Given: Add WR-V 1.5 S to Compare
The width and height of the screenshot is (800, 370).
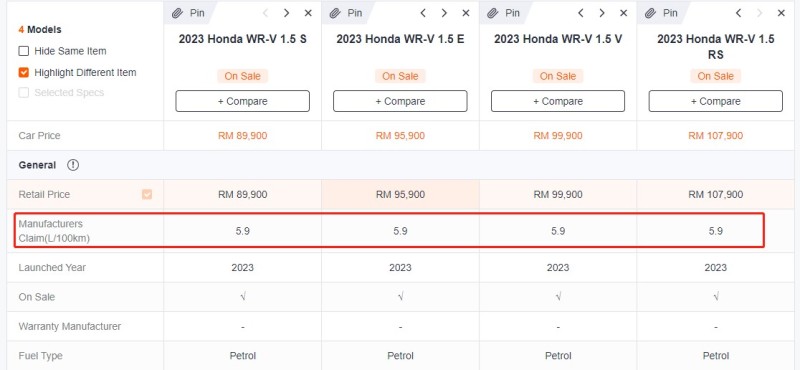Looking at the screenshot, I should click(242, 101).
